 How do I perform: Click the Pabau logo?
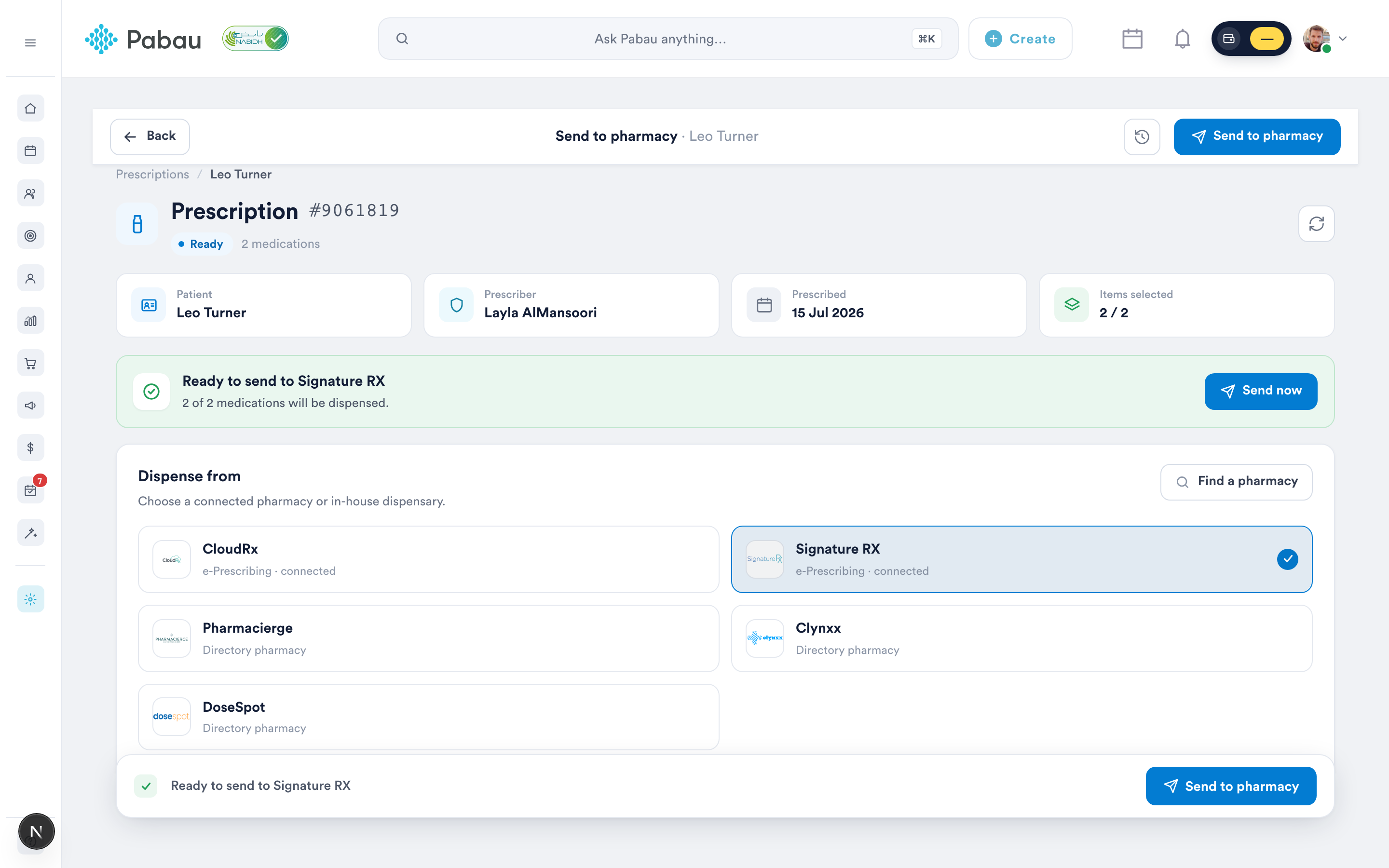click(143, 39)
